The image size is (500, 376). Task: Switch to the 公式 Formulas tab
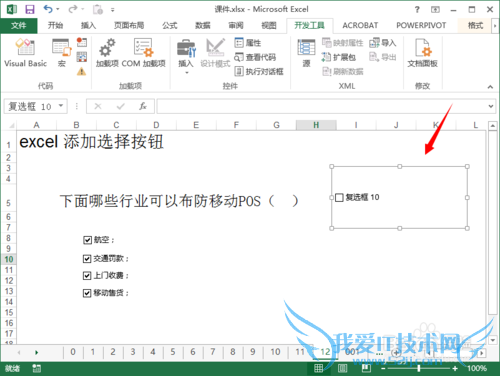coord(170,25)
